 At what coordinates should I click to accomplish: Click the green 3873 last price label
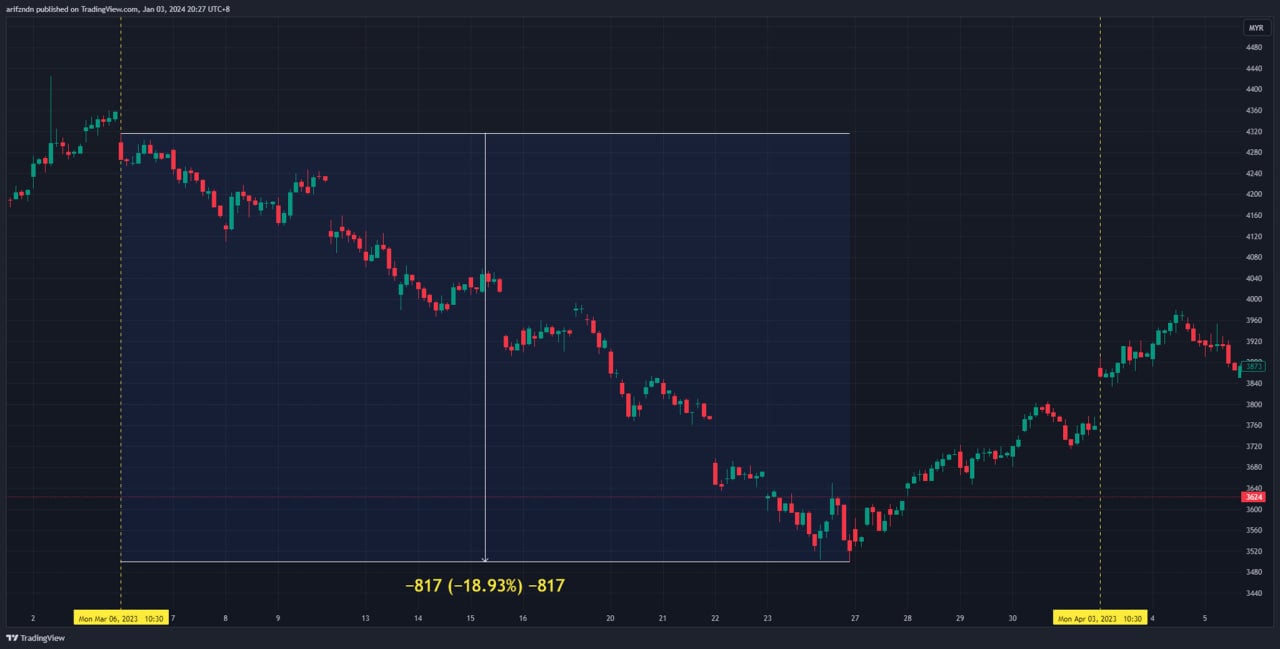coord(1255,367)
